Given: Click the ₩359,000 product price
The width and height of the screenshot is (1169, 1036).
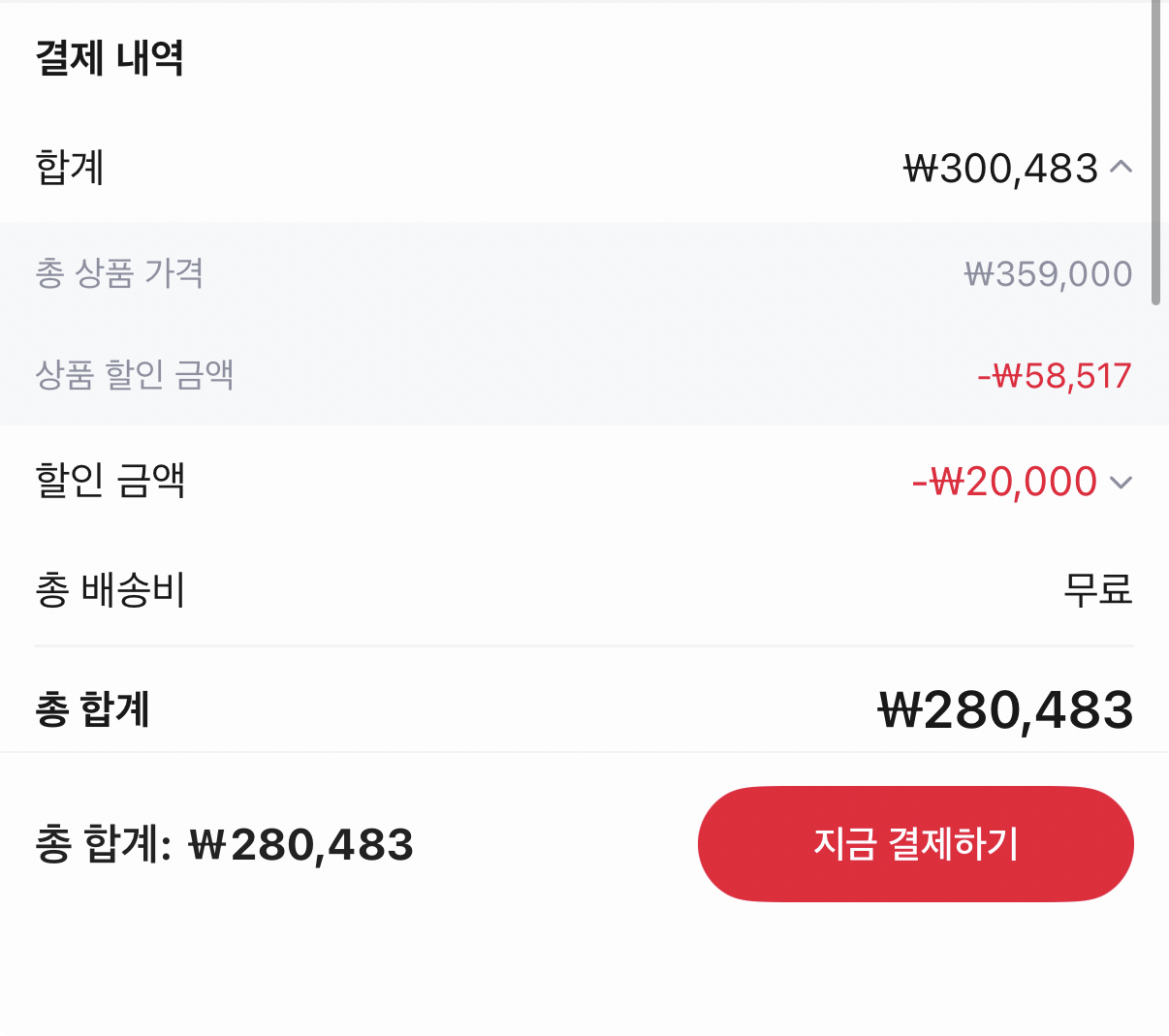Looking at the screenshot, I should [1048, 274].
